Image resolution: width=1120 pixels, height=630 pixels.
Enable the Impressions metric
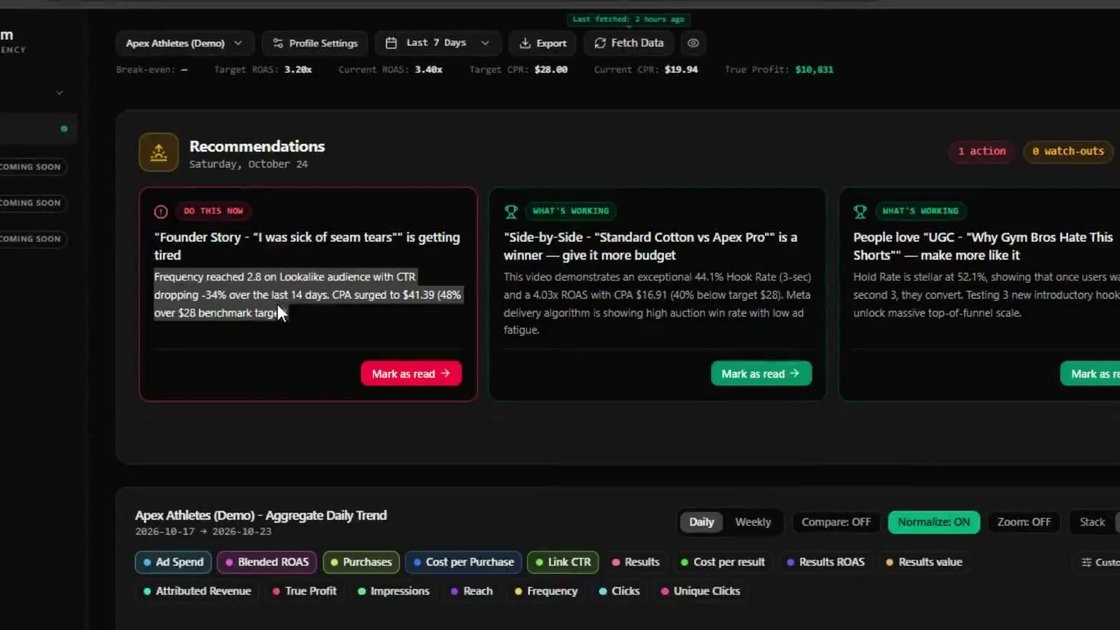click(x=393, y=591)
